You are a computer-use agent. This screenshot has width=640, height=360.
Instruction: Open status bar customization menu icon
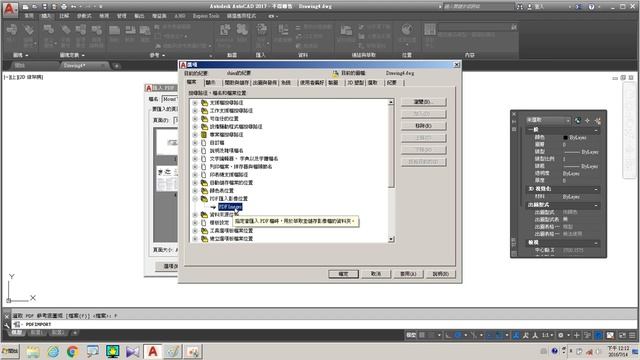click(x=632, y=335)
